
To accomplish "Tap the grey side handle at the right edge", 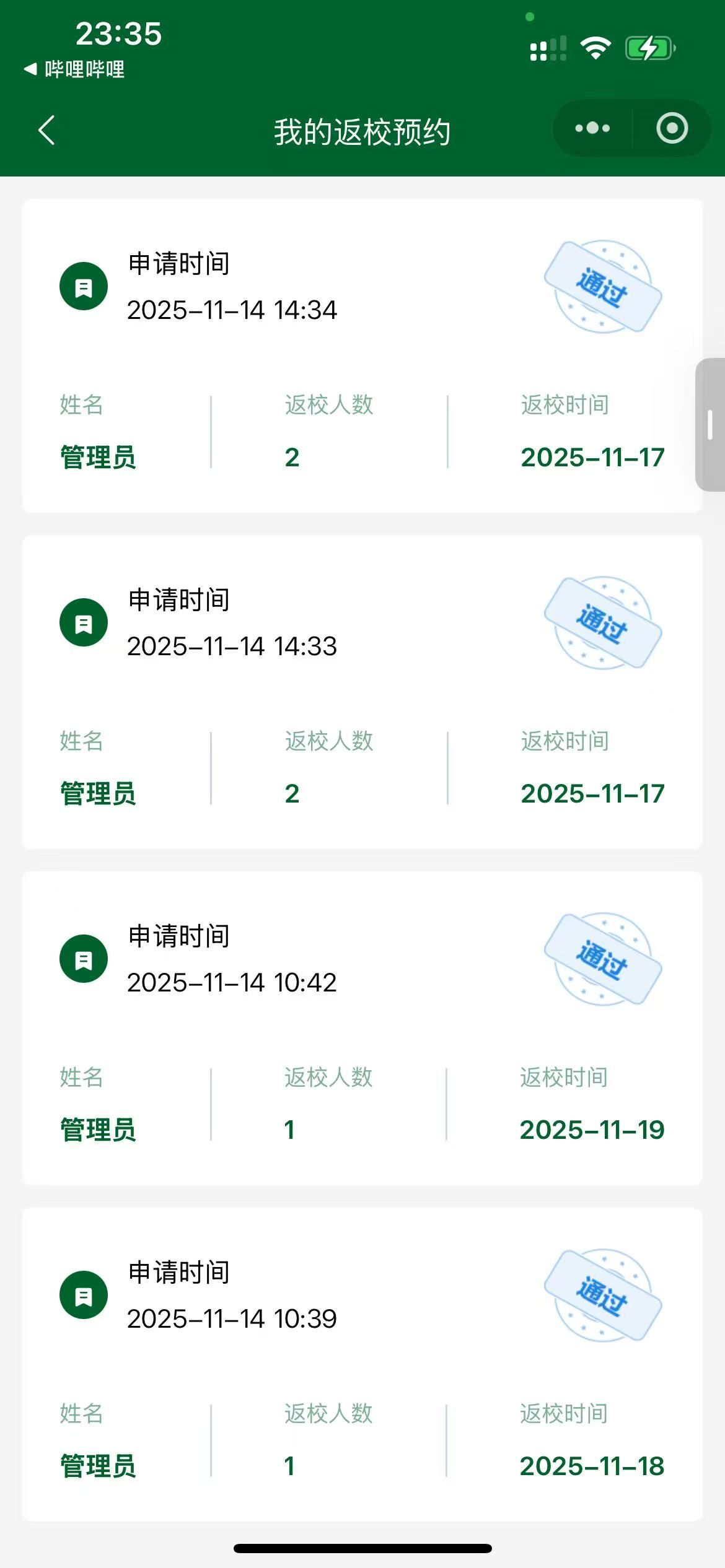I will (710, 425).
